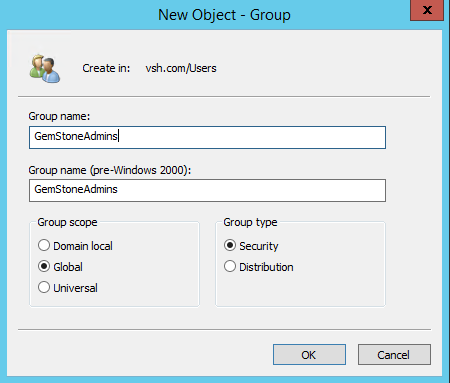450x383 pixels.
Task: Click the Group scope box heading
Action: (67, 222)
